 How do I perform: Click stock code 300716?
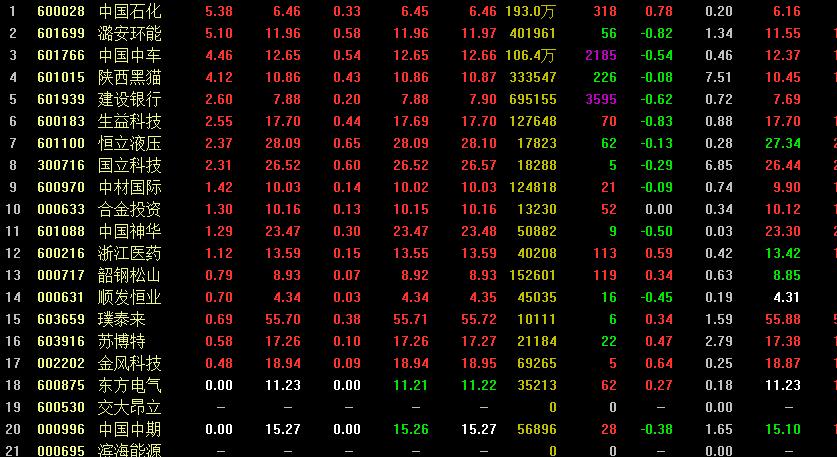point(61,165)
